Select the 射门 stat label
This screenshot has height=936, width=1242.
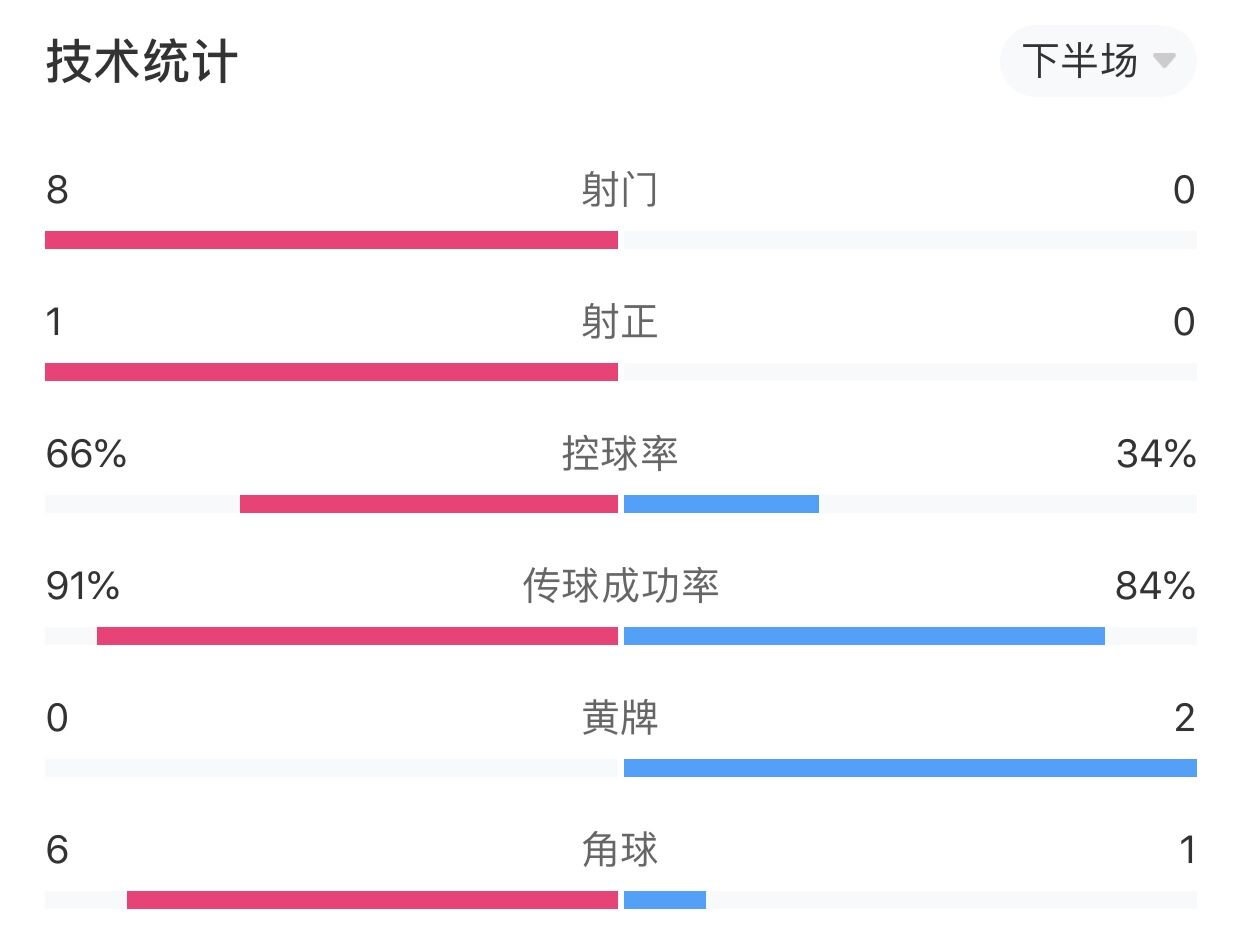point(620,189)
